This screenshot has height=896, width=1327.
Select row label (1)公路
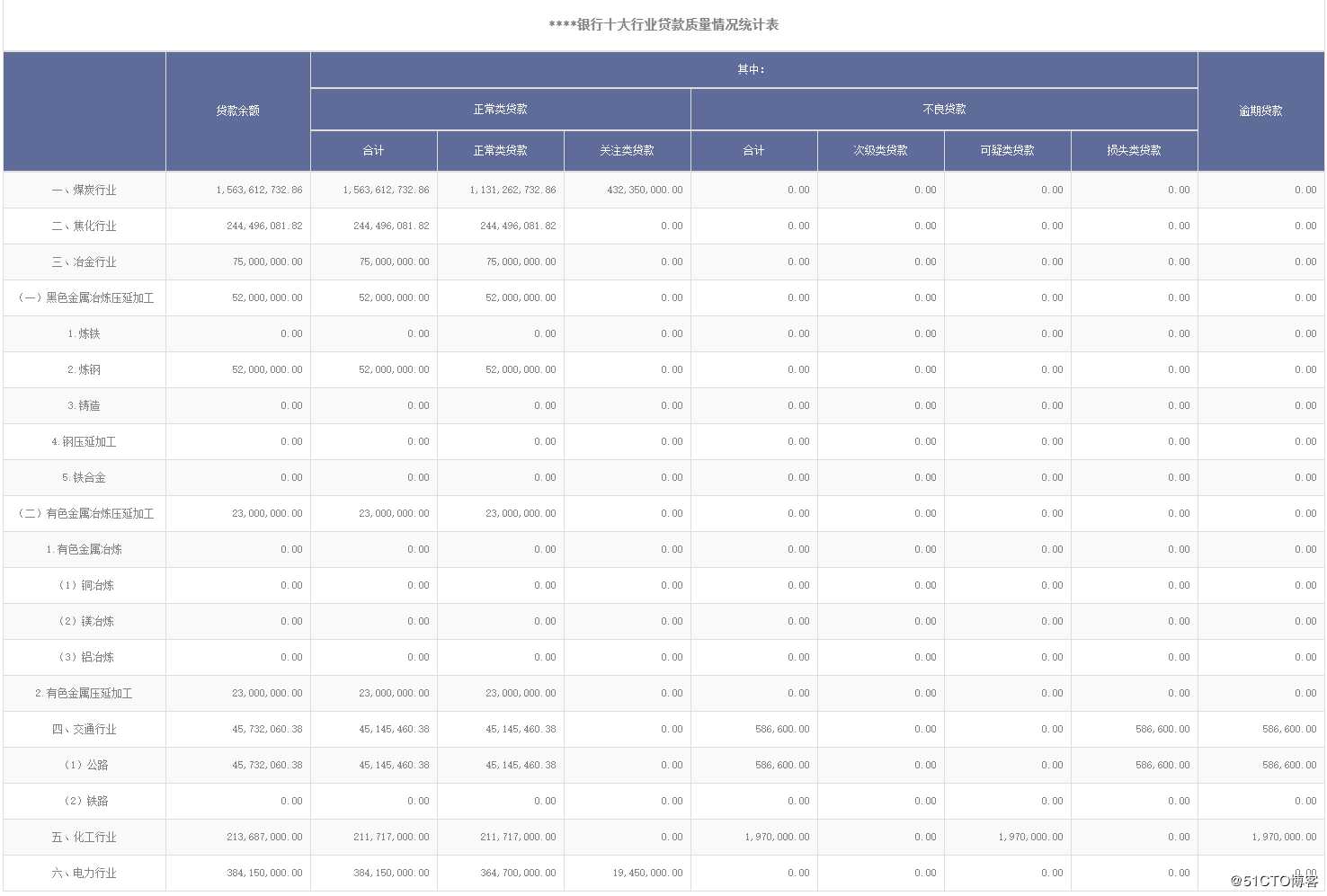85,765
